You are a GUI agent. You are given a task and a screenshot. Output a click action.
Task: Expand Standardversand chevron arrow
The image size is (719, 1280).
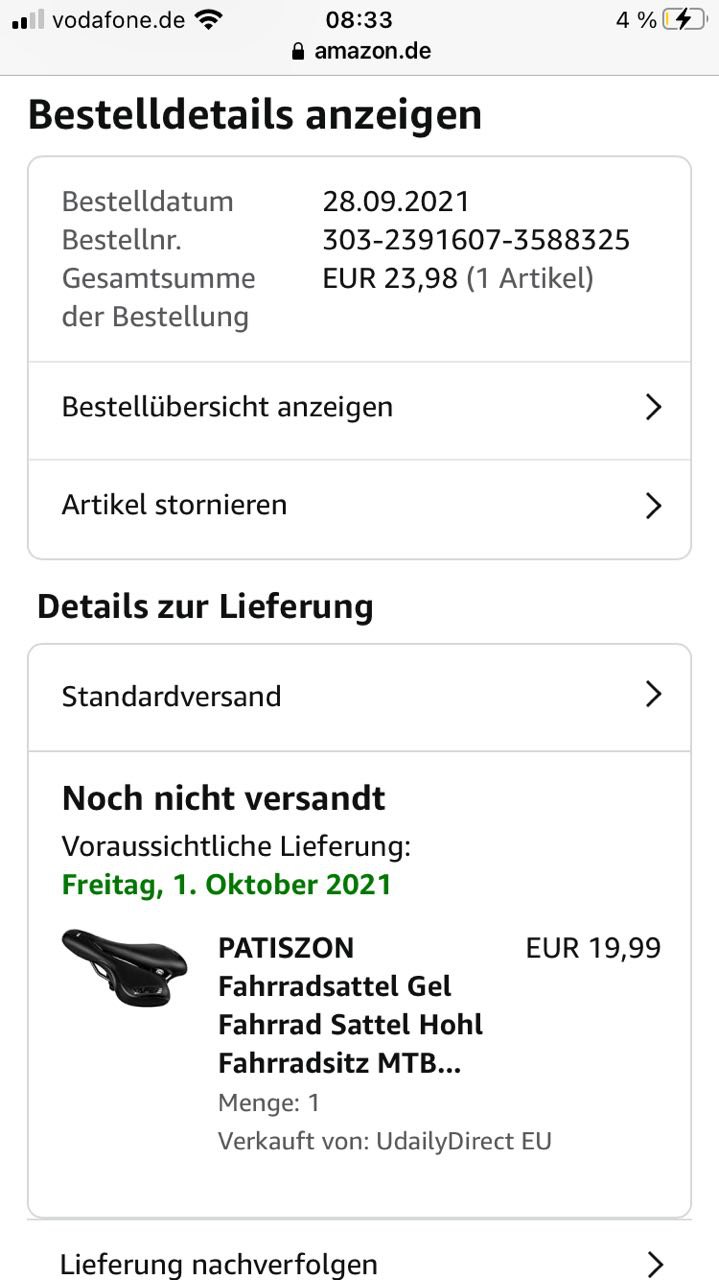point(653,695)
